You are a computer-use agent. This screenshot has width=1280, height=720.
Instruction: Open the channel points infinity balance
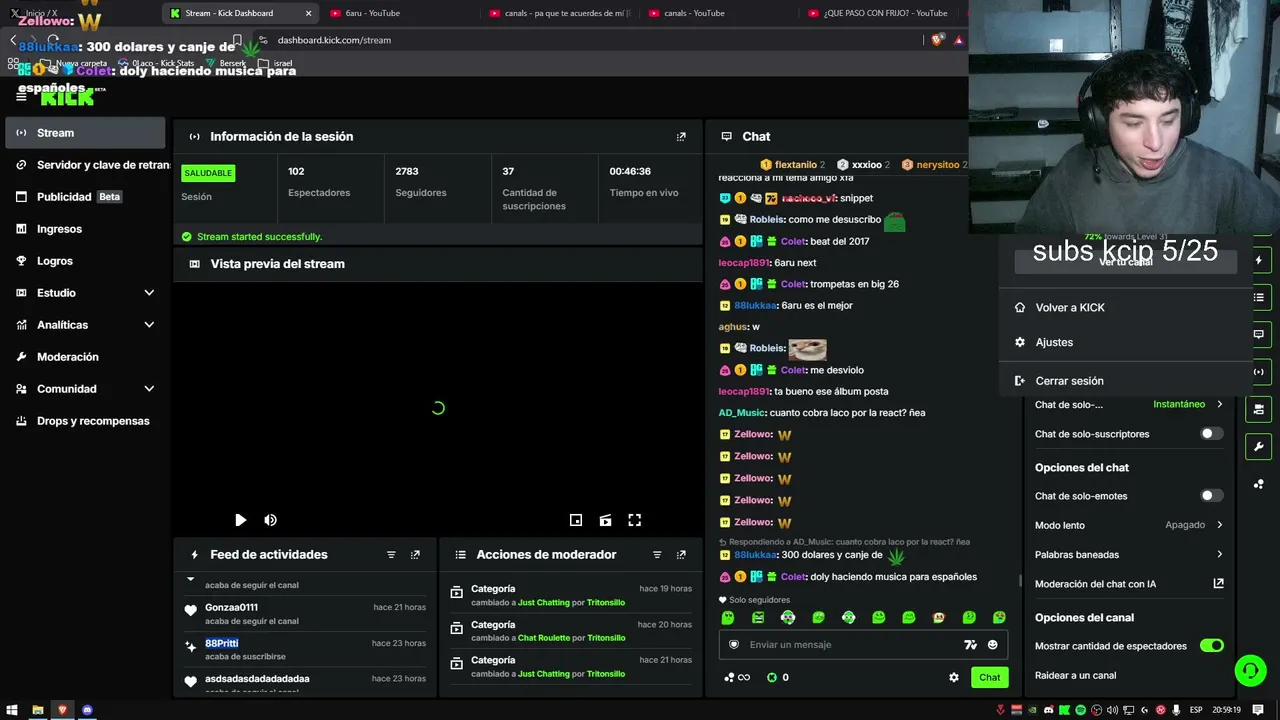(x=737, y=677)
